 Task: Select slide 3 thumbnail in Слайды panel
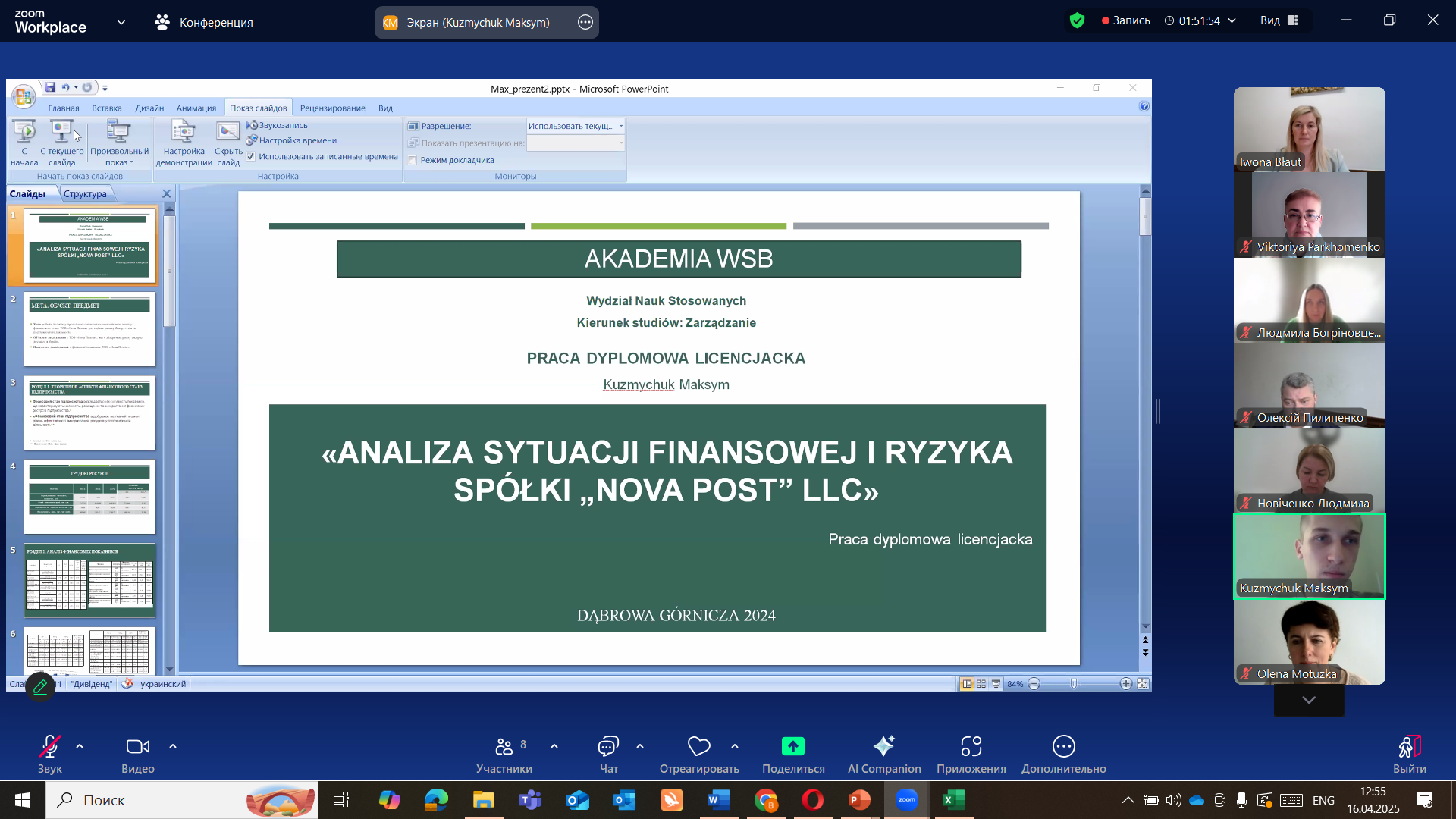pos(89,413)
